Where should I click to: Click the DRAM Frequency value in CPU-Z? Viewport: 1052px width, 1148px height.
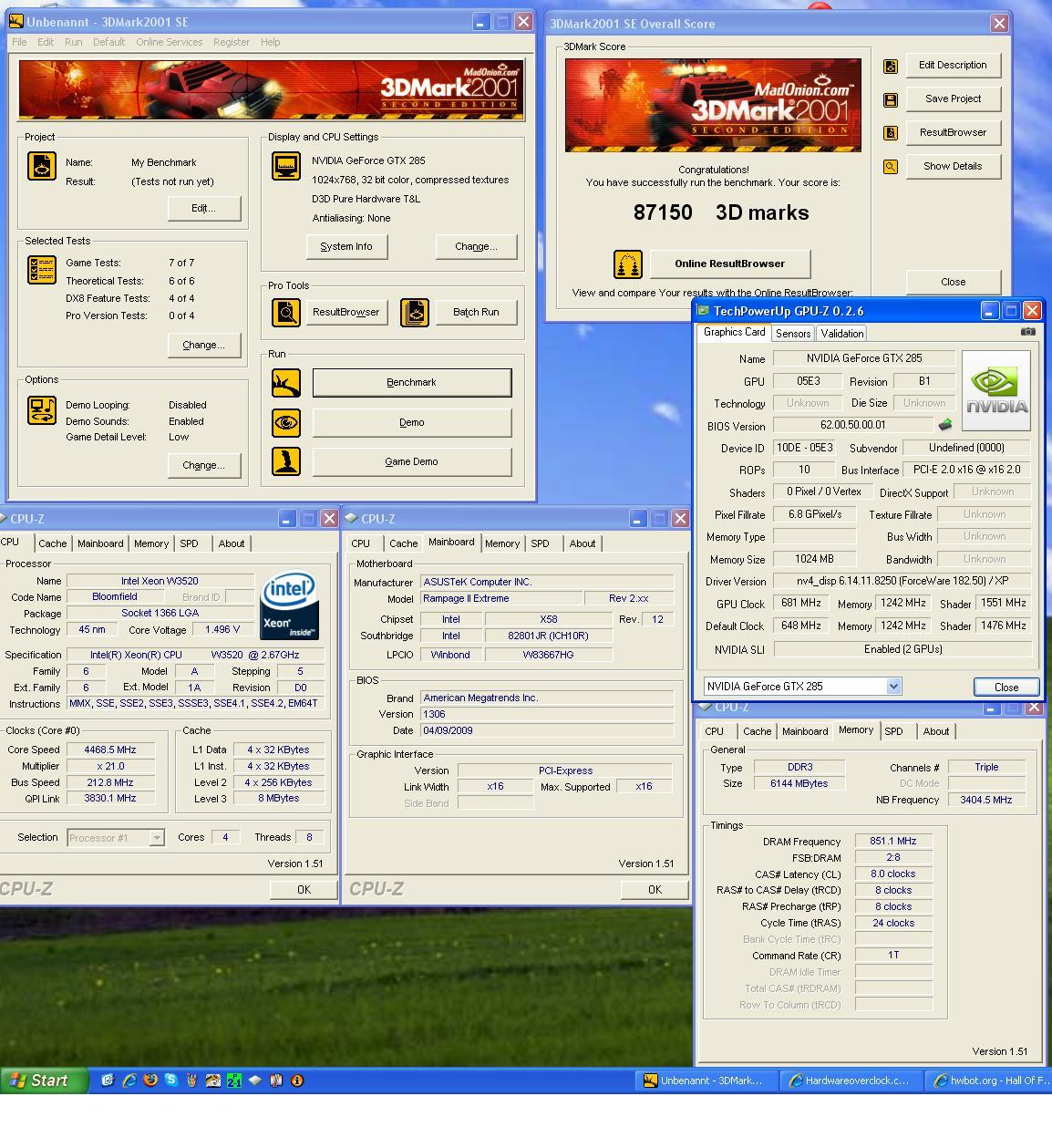point(893,842)
